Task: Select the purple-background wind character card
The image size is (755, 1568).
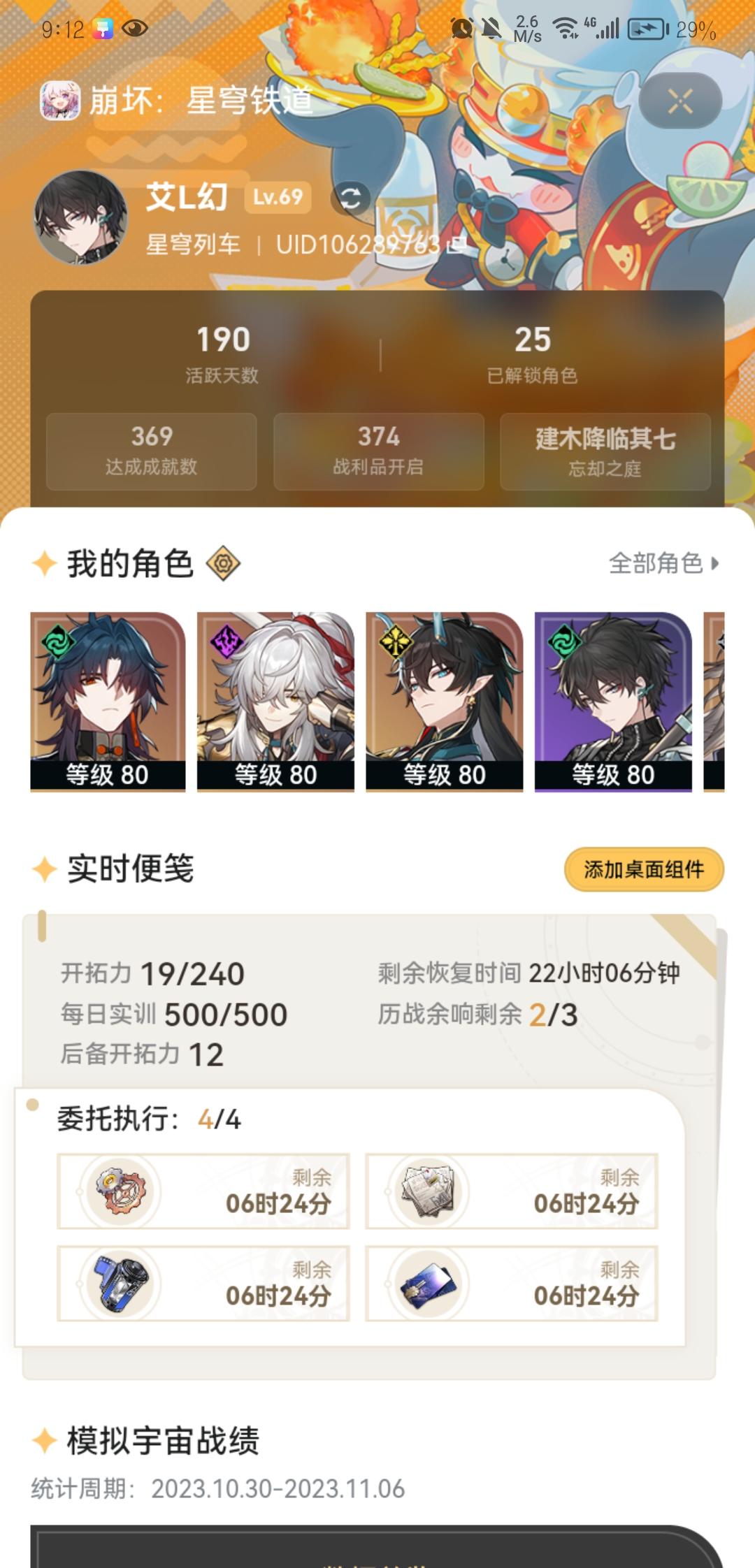Action: coord(613,702)
